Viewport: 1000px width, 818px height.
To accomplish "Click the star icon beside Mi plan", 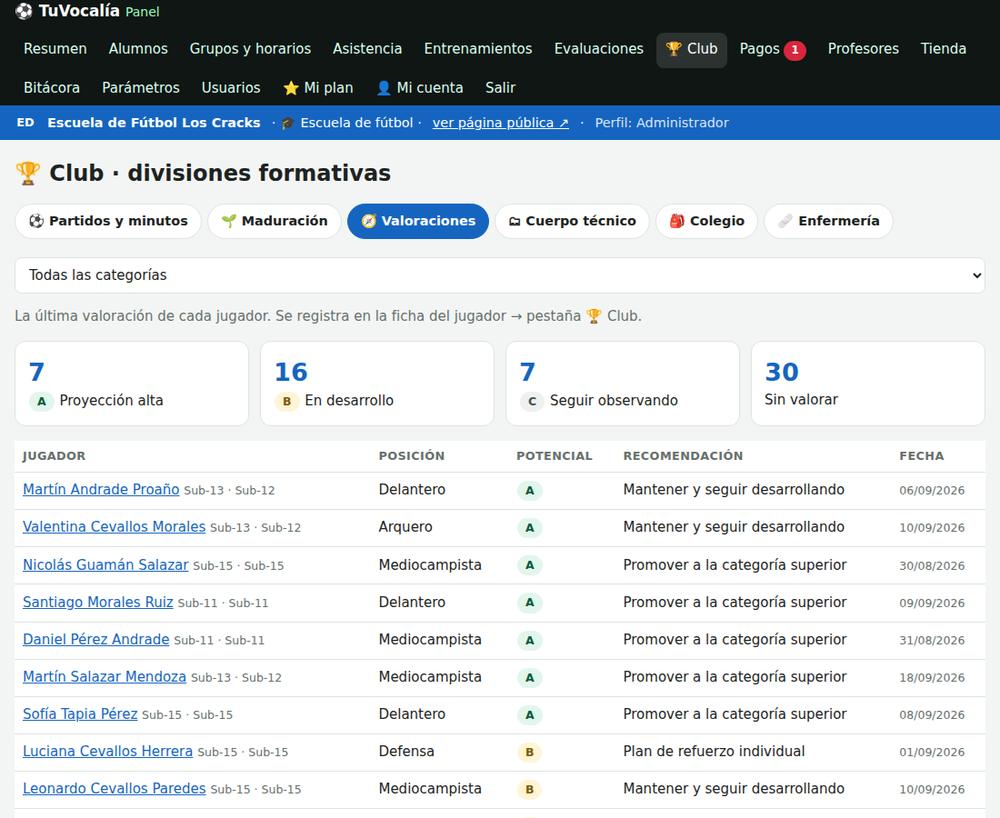I will click(291, 88).
